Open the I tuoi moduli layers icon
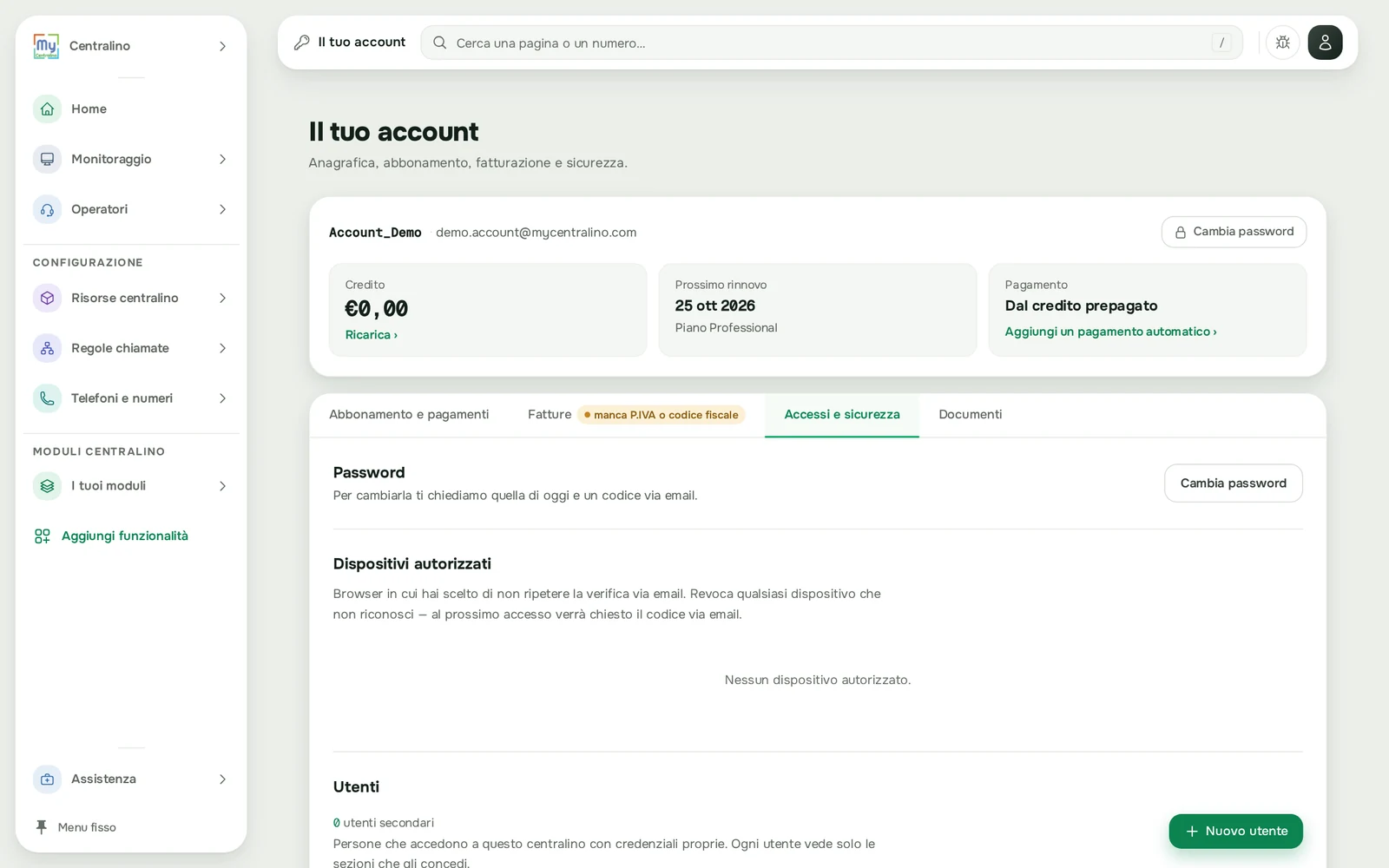This screenshot has height=868, width=1389. [x=47, y=486]
